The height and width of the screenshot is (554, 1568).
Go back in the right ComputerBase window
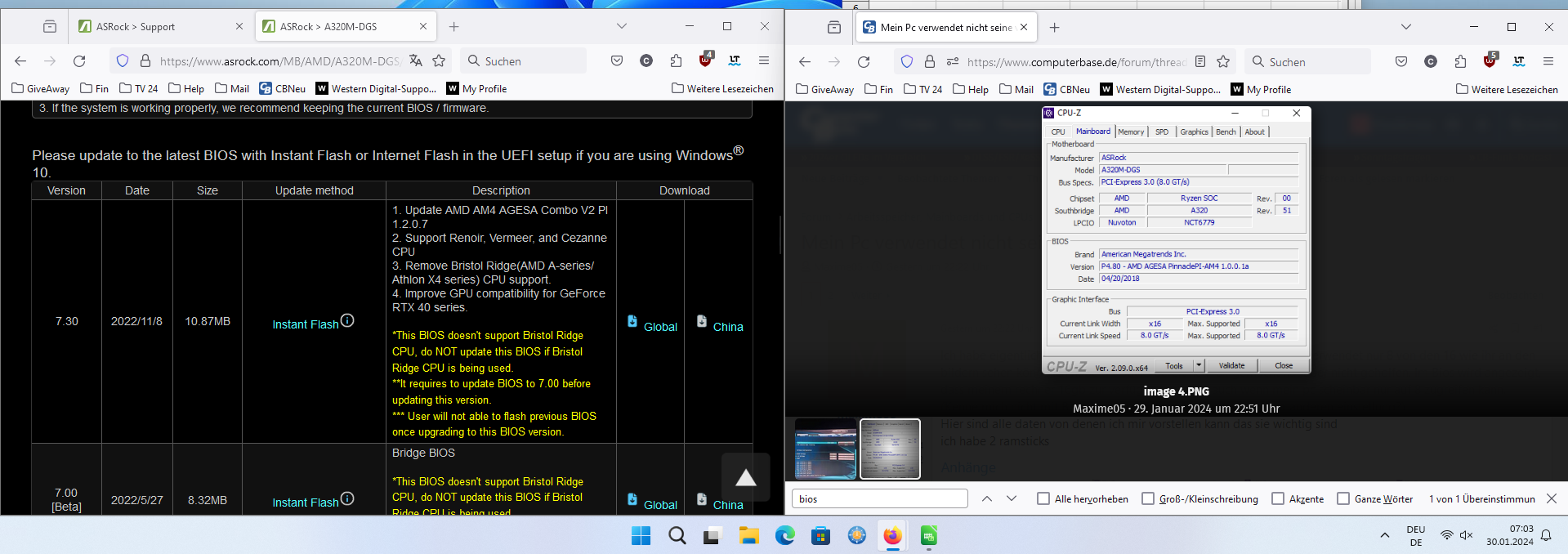[805, 62]
